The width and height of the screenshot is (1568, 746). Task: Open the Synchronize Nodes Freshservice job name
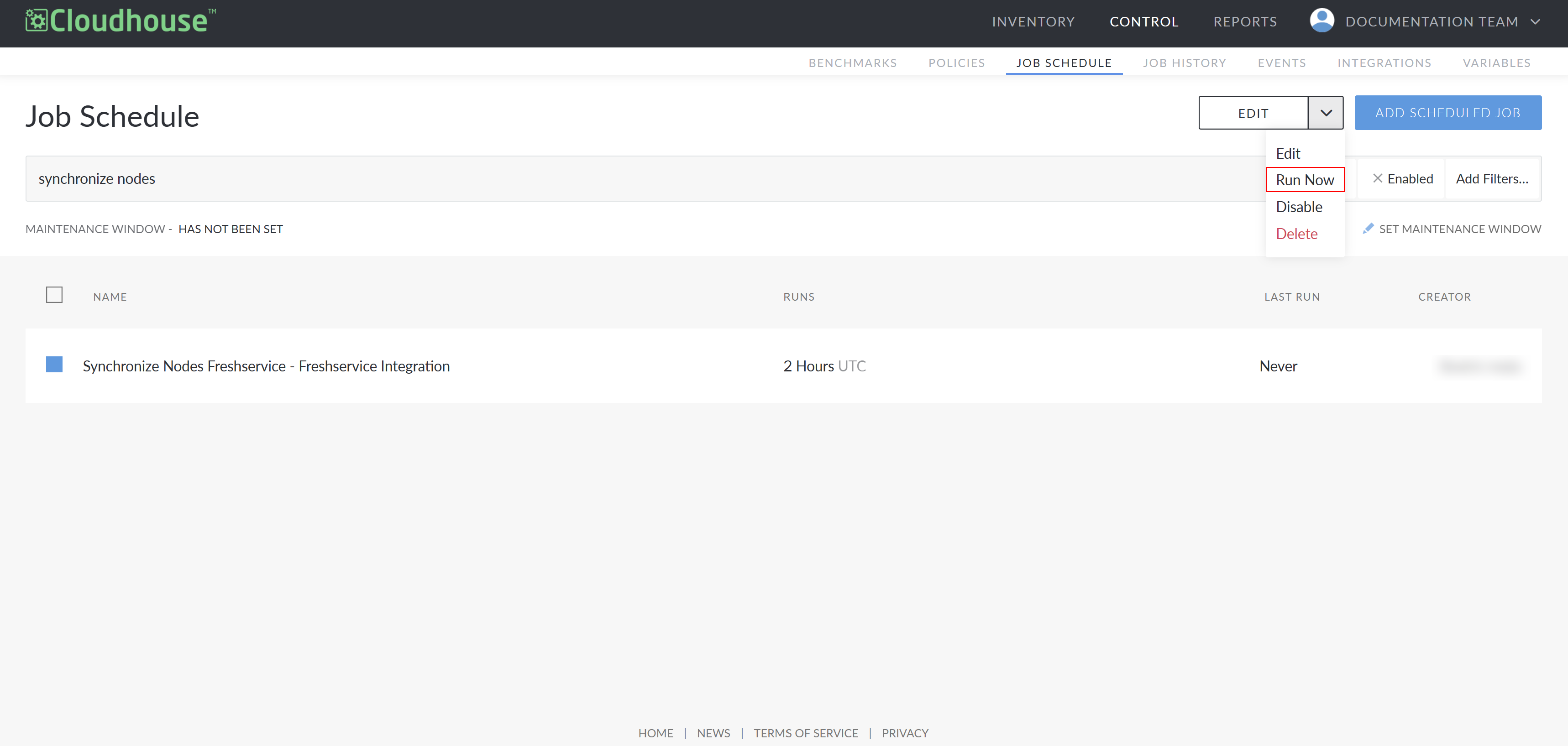click(x=266, y=365)
